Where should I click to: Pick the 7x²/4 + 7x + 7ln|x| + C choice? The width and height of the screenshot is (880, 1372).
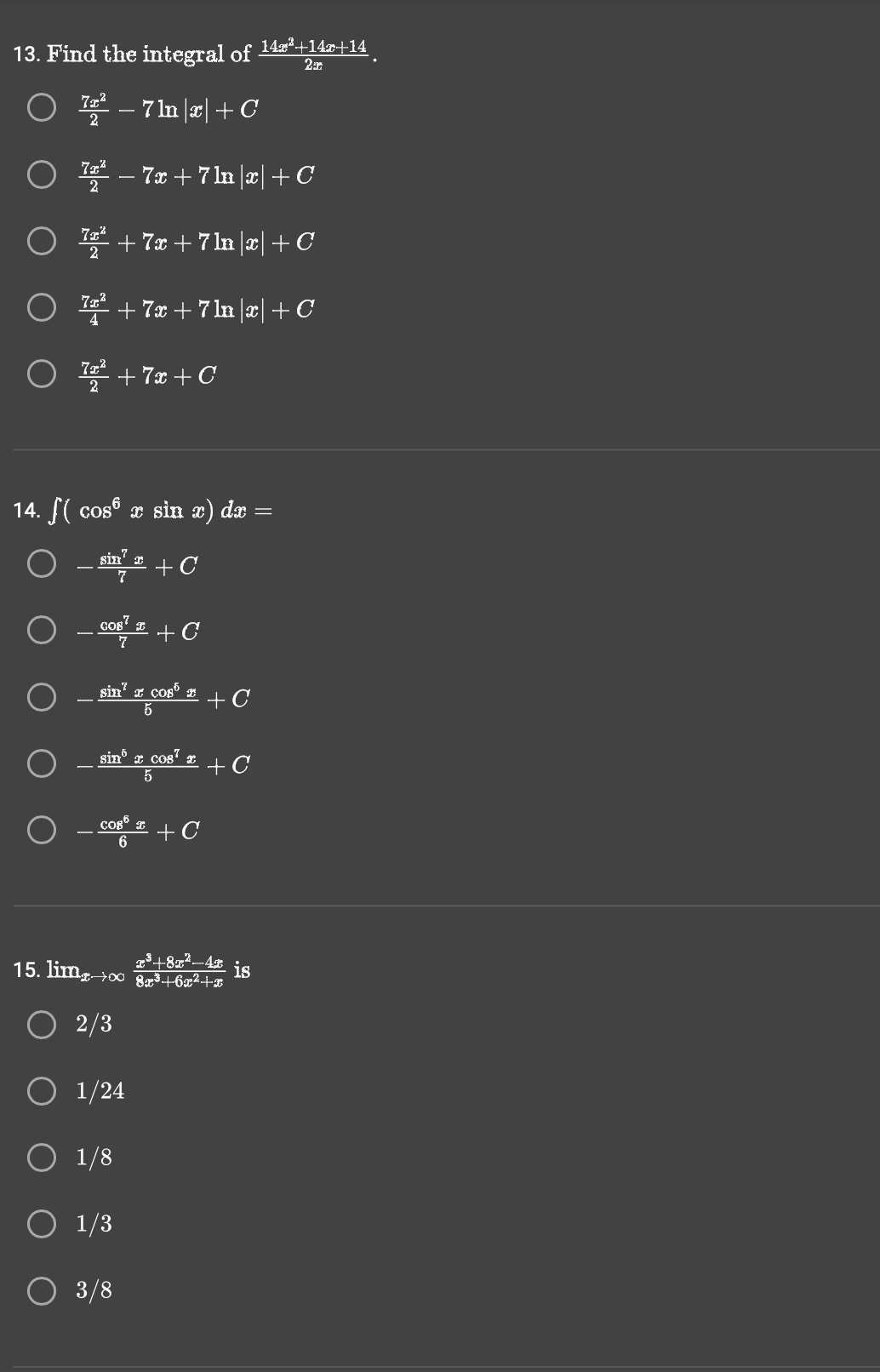click(41, 306)
